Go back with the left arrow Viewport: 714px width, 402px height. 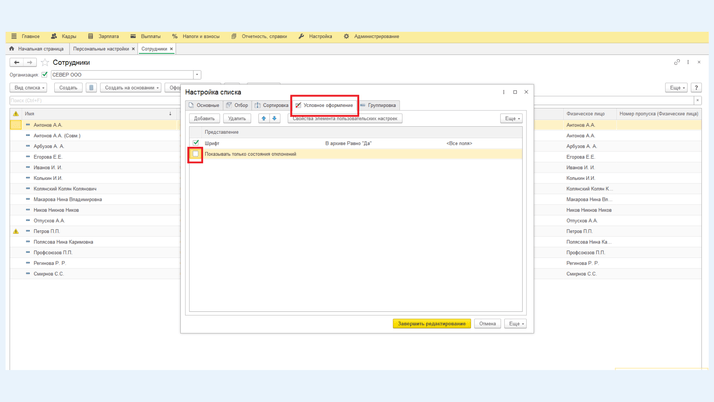(17, 62)
